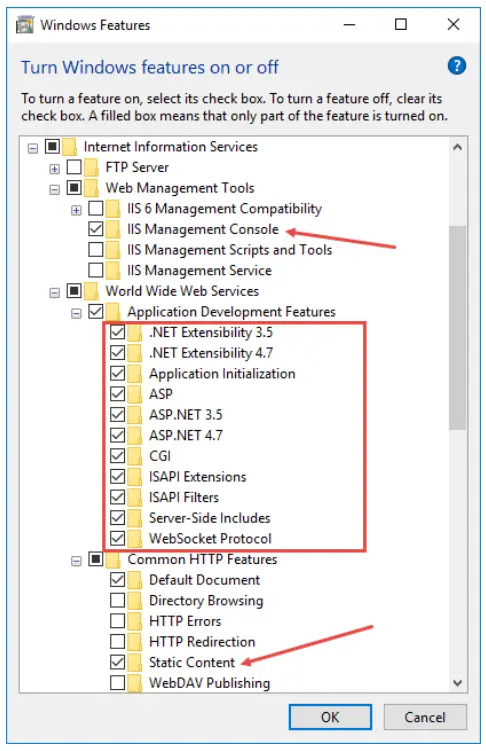Uncheck Default Document checkbox
This screenshot has height=751, width=486.
click(x=118, y=580)
